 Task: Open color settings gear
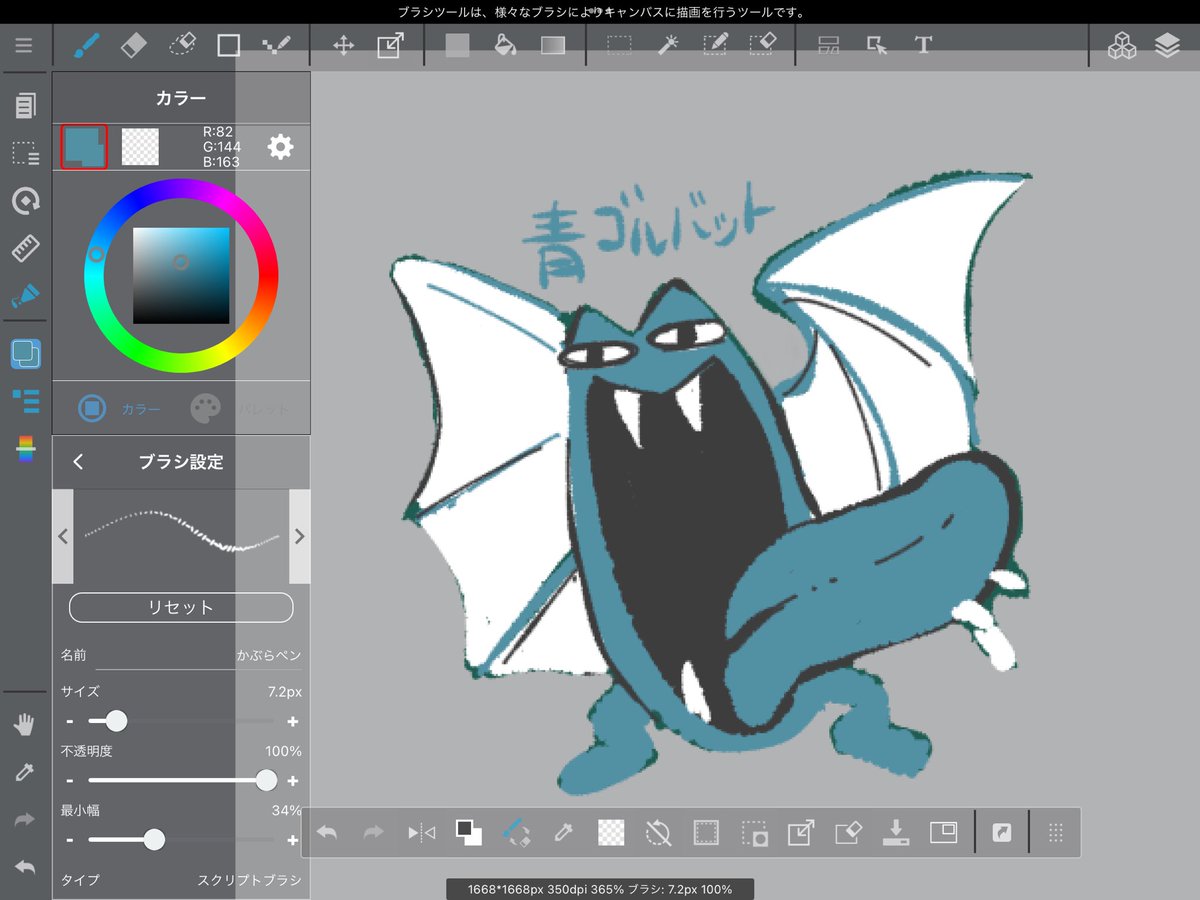pyautogui.click(x=281, y=147)
